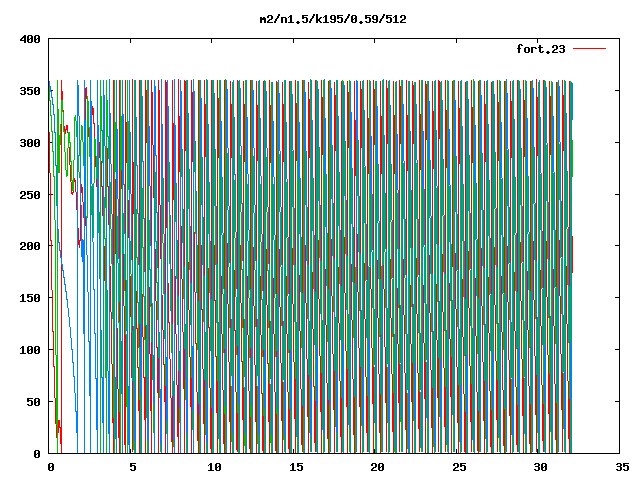
Task: Click y-axis label 50
Action: [x=33, y=402]
